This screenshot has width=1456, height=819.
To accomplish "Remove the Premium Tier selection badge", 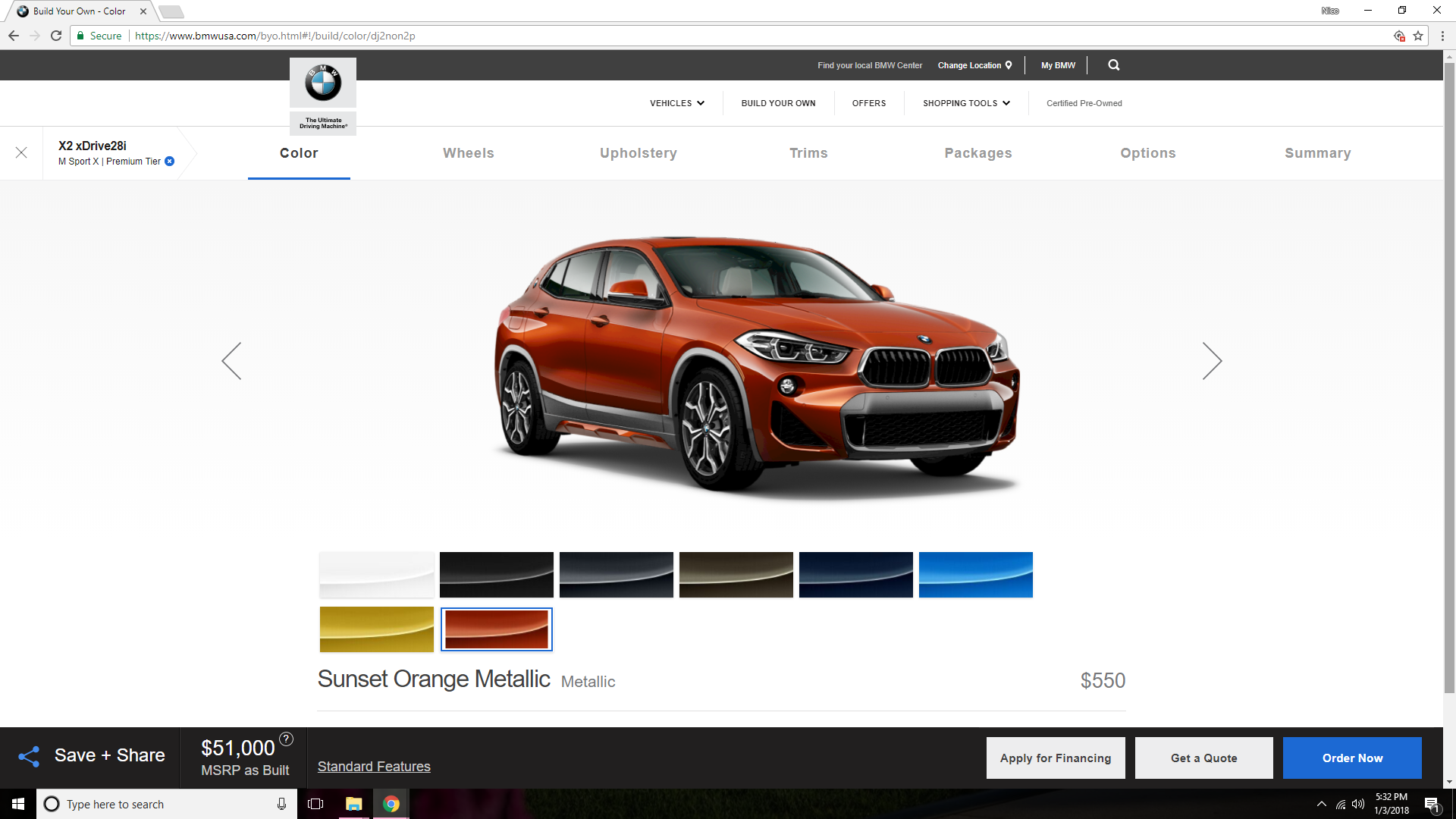I will pyautogui.click(x=170, y=162).
